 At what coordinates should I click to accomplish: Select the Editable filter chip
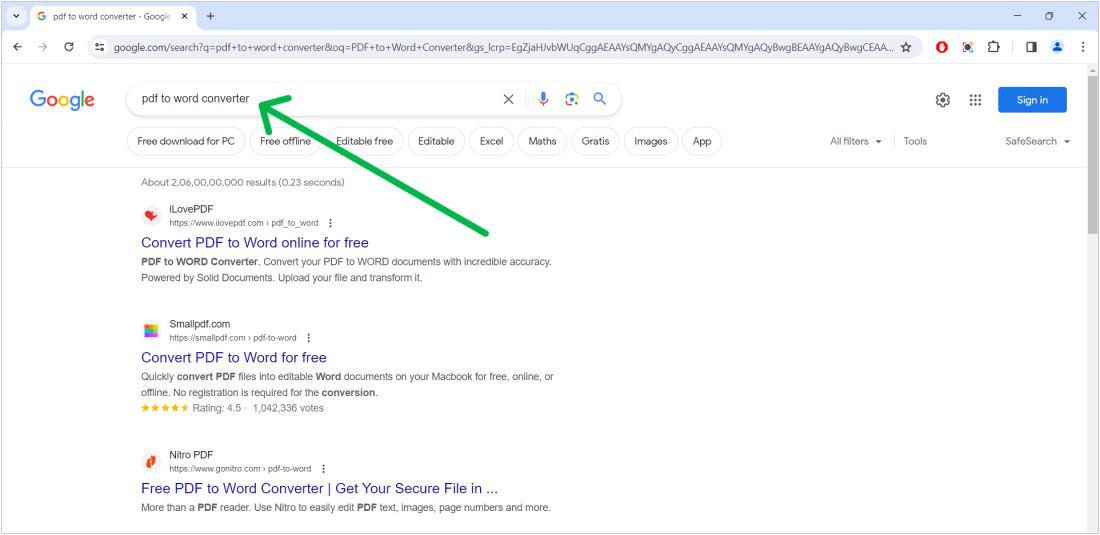point(436,141)
